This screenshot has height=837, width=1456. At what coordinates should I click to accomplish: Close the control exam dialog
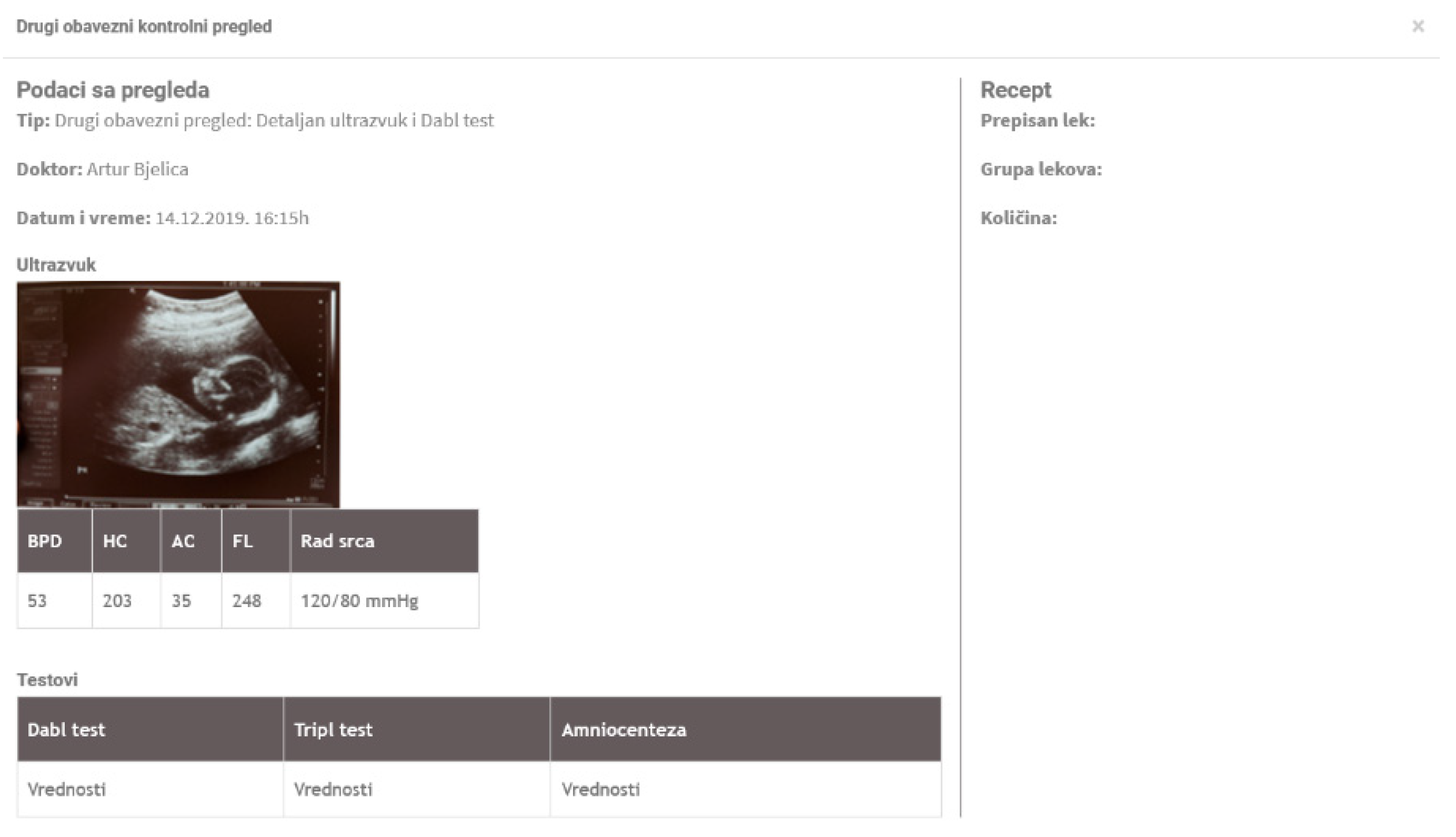click(1417, 27)
